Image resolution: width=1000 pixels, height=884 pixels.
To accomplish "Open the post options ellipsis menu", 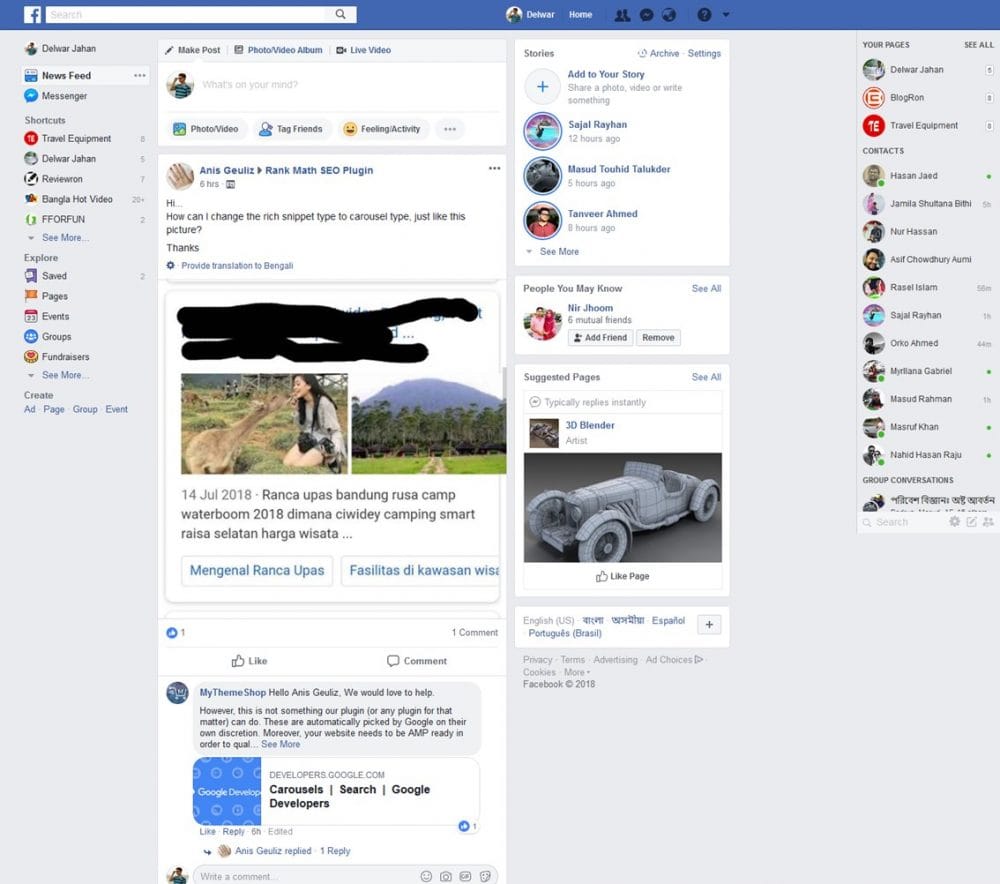I will [x=494, y=168].
